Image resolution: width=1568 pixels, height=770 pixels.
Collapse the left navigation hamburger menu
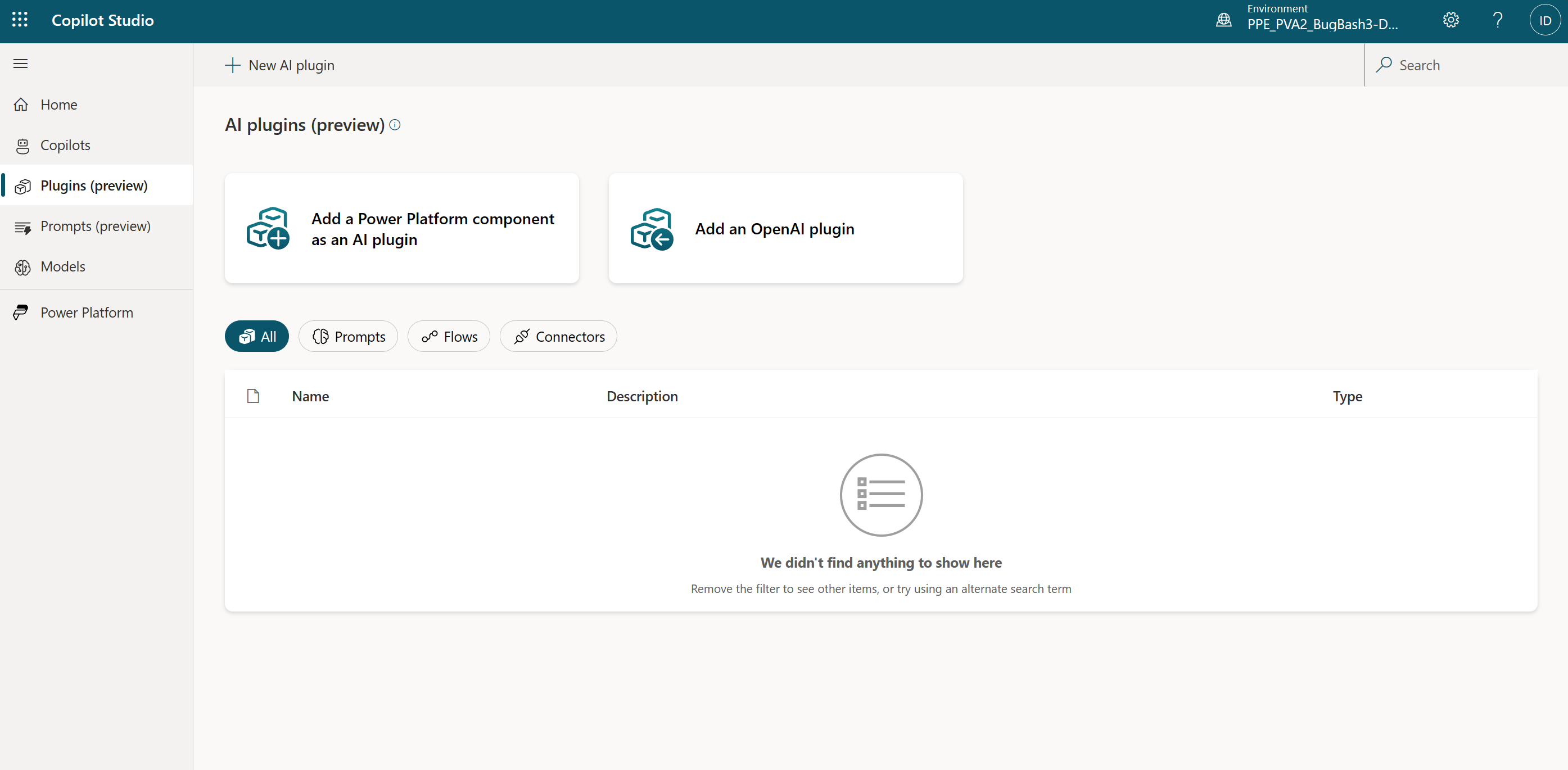(x=21, y=64)
